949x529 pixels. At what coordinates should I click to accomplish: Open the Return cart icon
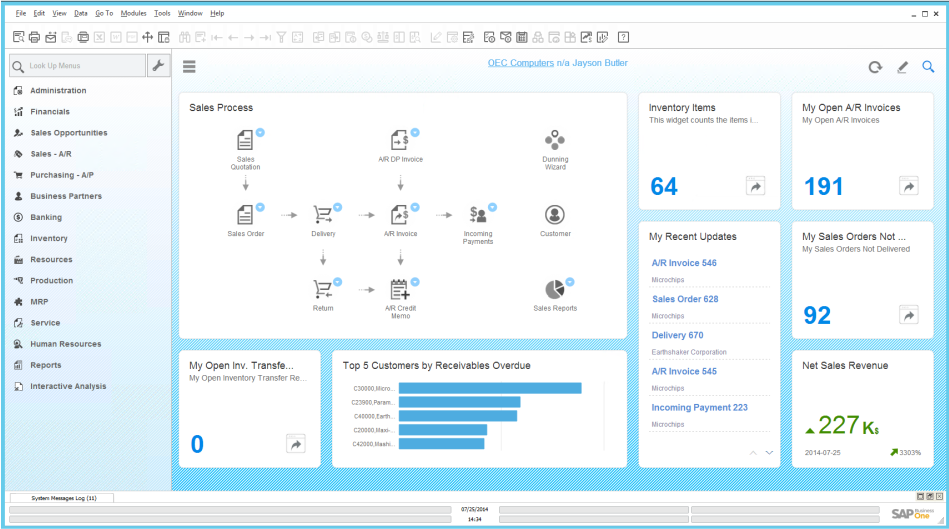pyautogui.click(x=322, y=289)
